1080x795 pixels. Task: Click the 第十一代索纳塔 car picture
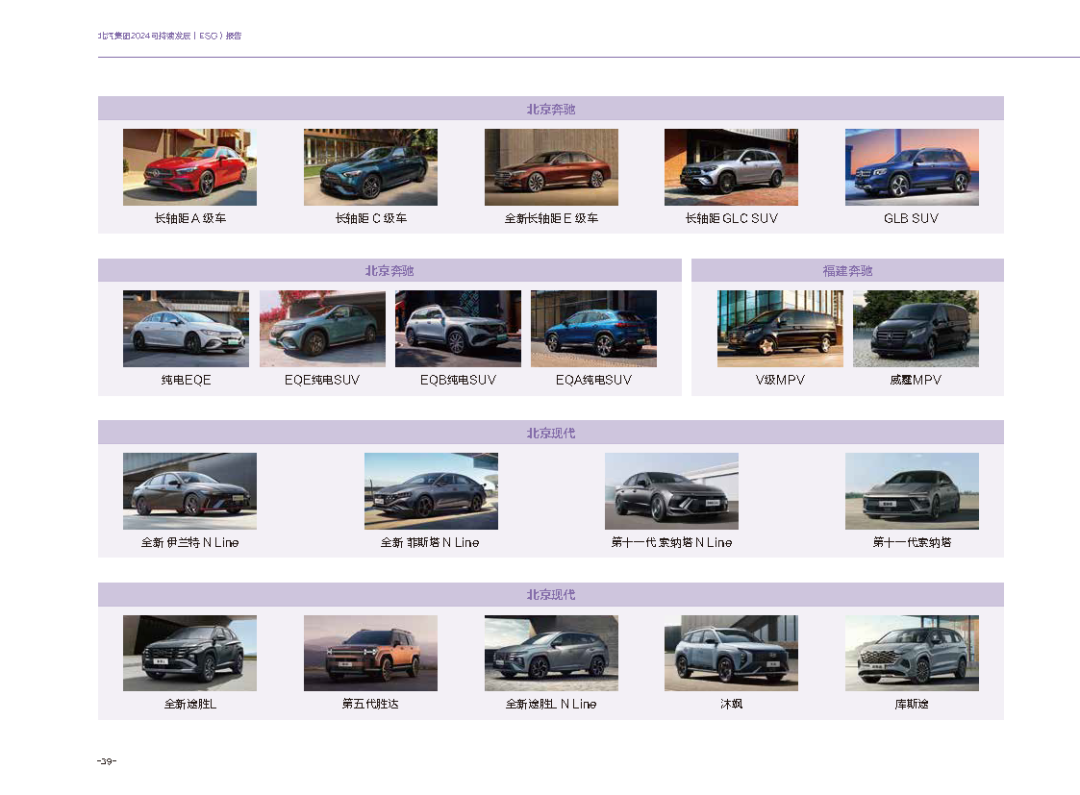[x=912, y=491]
